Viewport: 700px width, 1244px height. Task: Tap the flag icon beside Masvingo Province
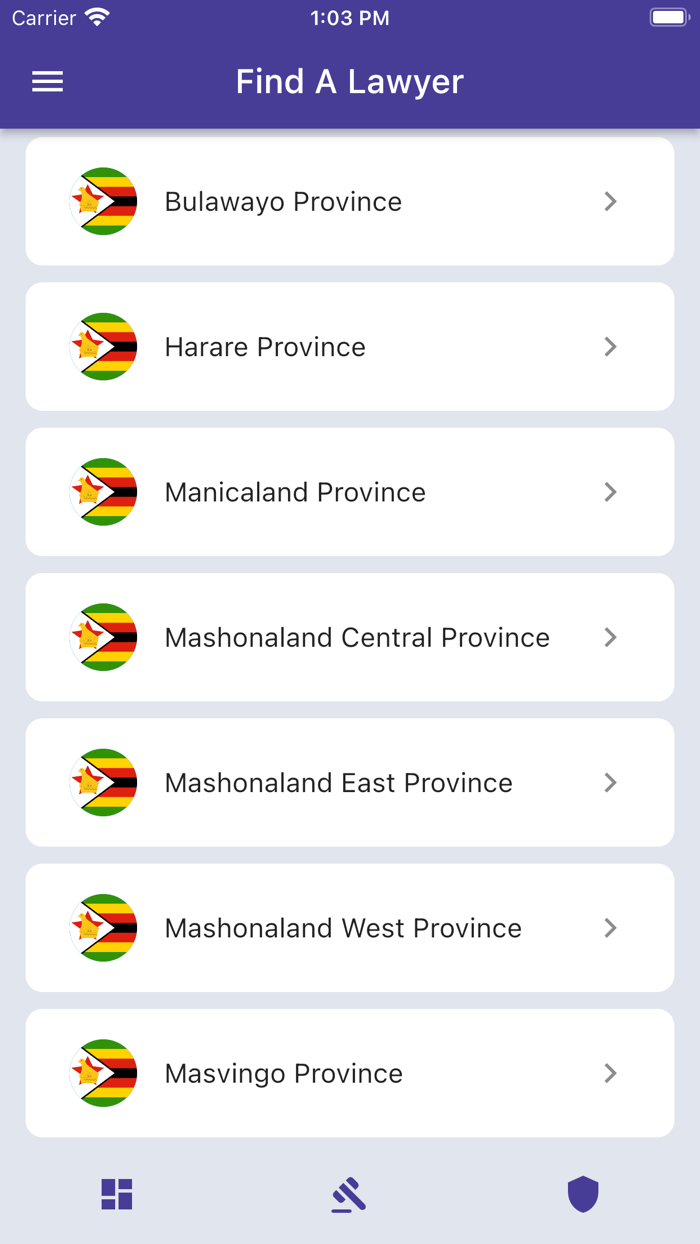[104, 1073]
